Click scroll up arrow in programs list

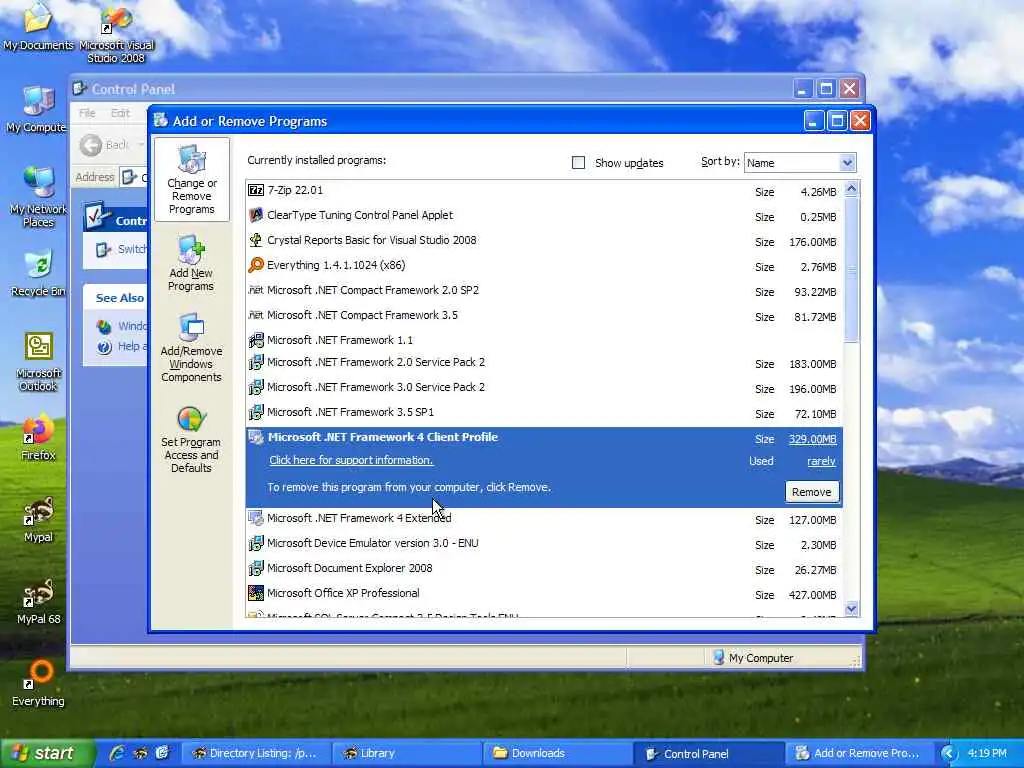852,189
